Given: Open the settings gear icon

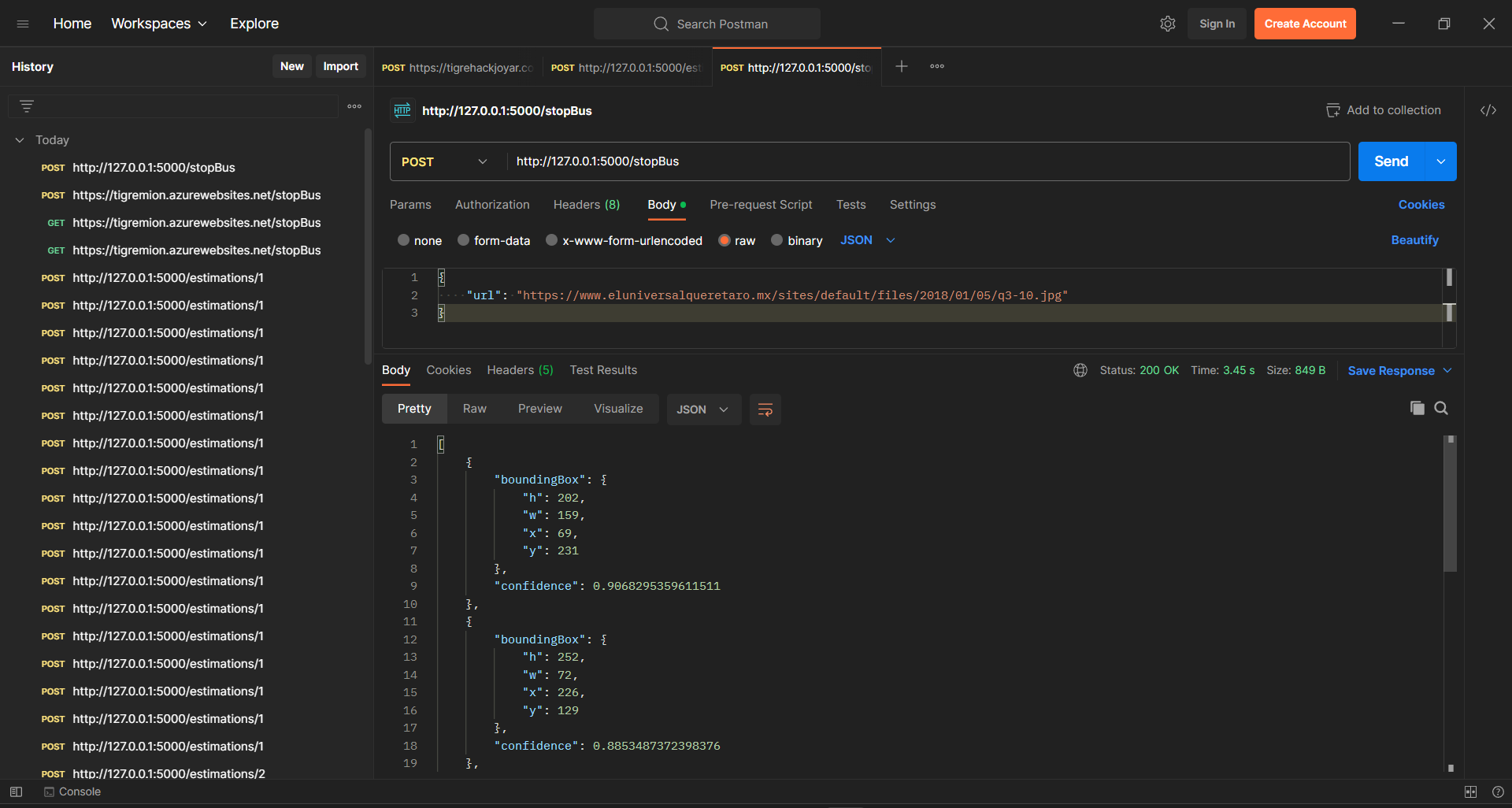Looking at the screenshot, I should (1167, 24).
